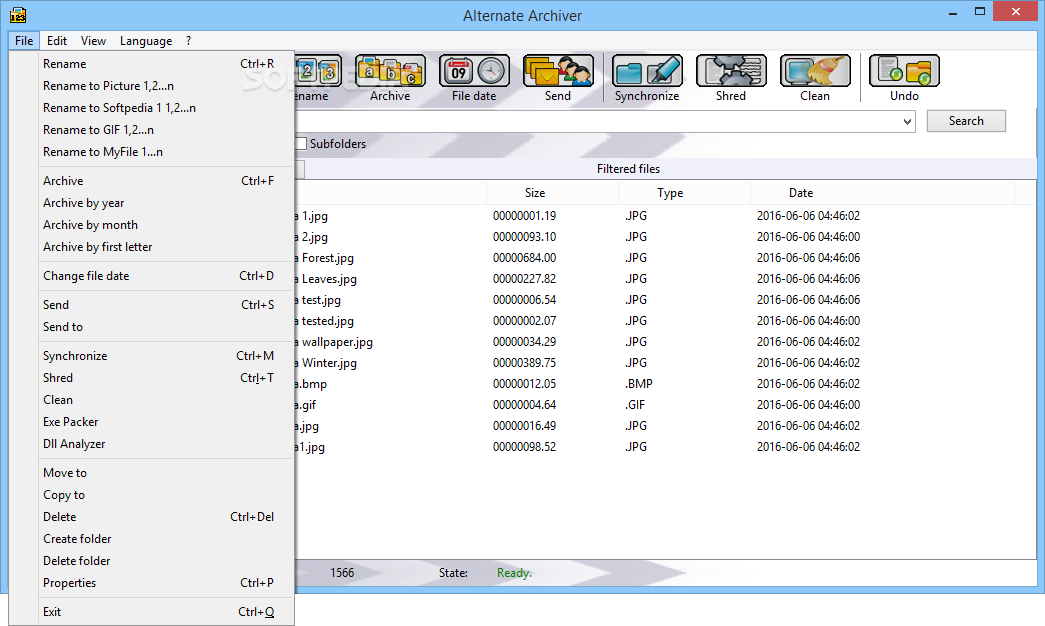Open the Language menu
This screenshot has height=626, width=1045.
point(146,41)
